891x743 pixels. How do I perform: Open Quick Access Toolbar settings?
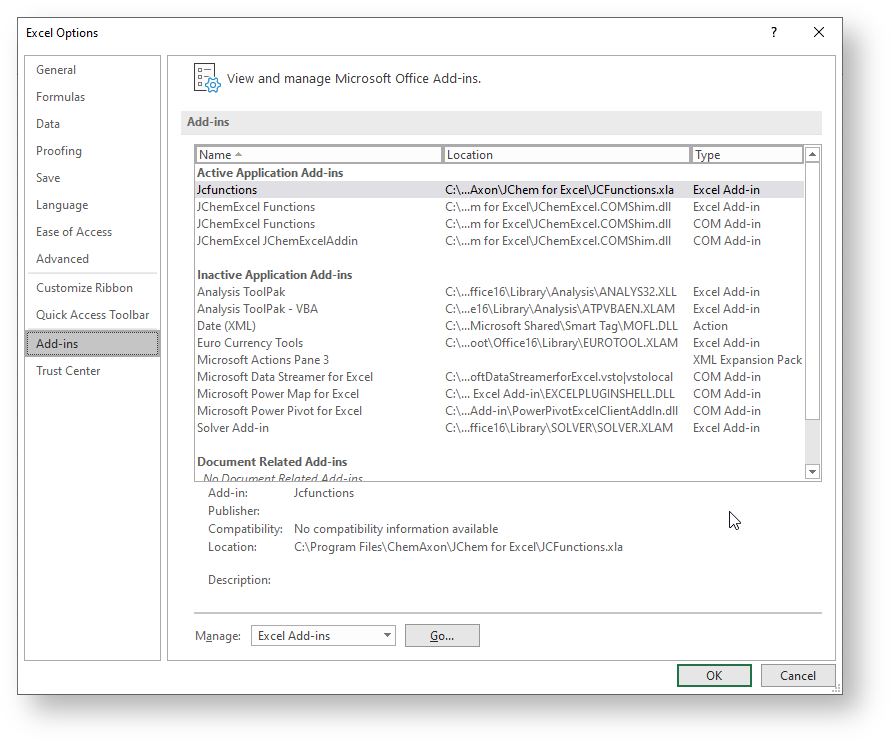(92, 315)
